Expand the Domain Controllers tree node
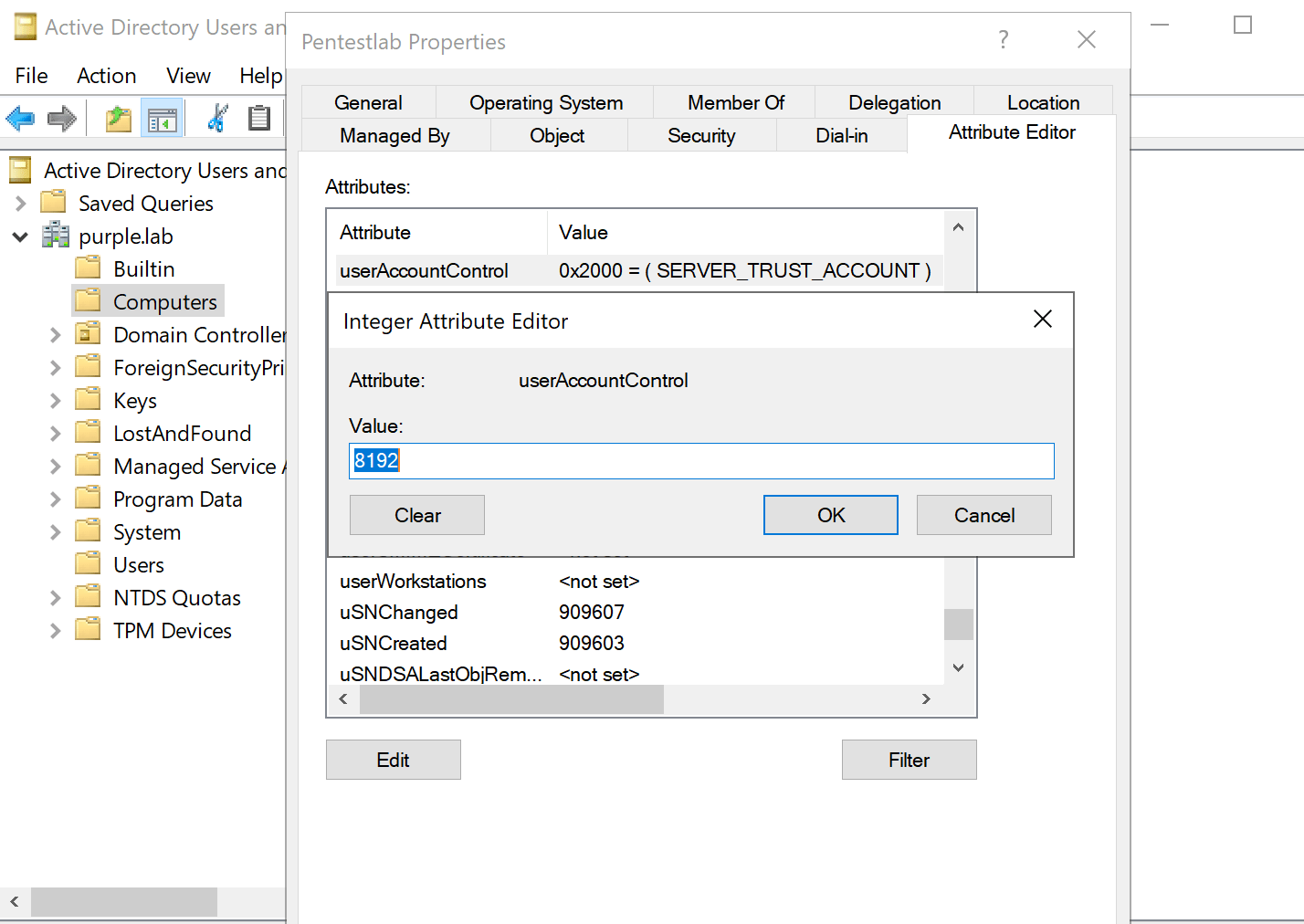 click(55, 334)
